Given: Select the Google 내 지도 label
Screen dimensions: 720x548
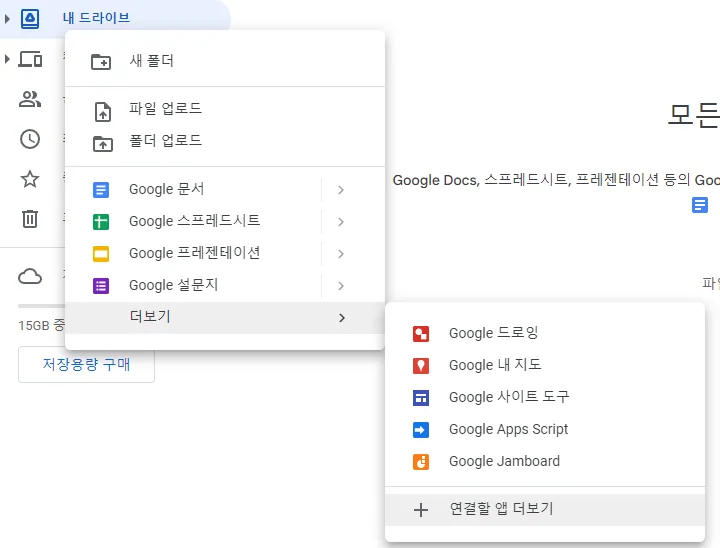Looking at the screenshot, I should pyautogui.click(x=495, y=365).
